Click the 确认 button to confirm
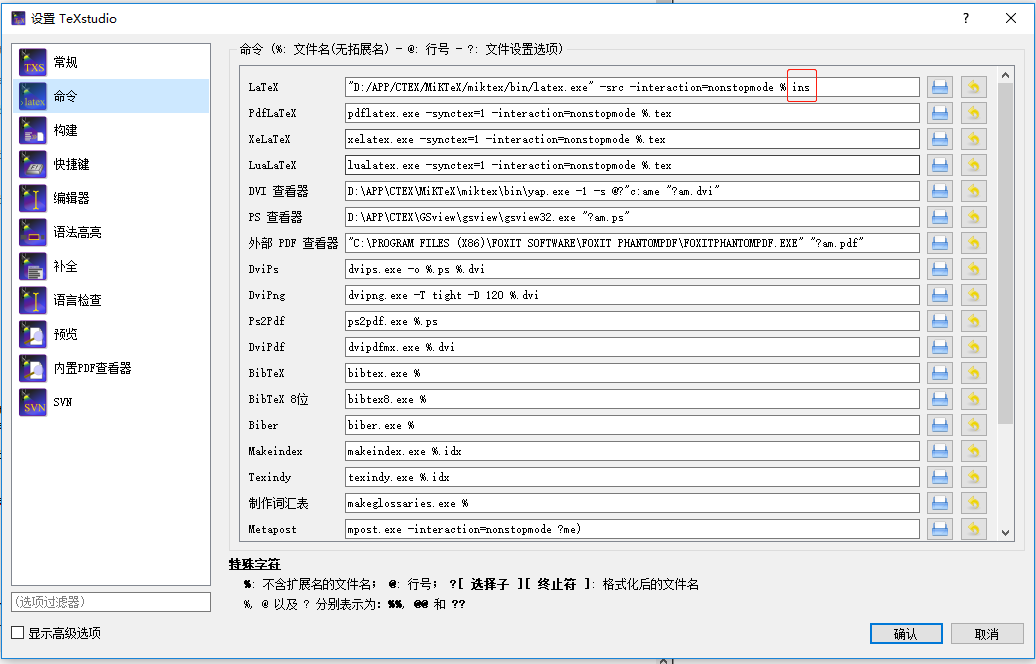Screen dimensions: 1036x664 905,633
